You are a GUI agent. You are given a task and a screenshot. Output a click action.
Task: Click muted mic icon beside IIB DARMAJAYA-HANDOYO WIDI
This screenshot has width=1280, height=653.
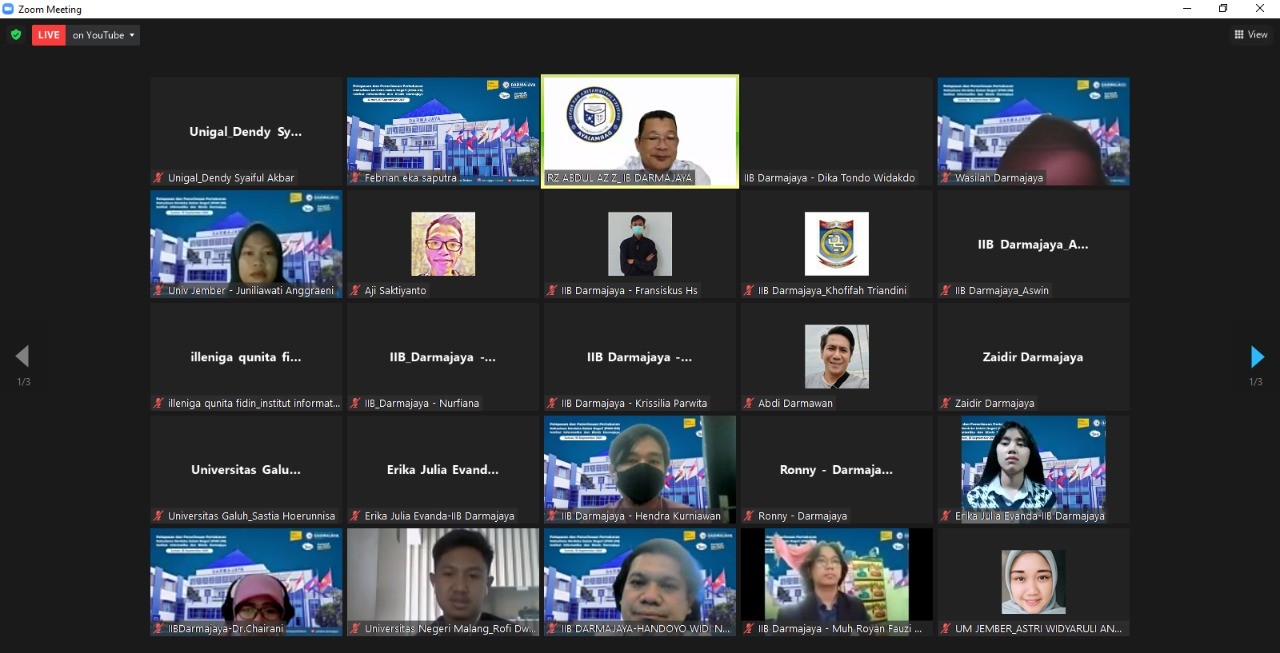click(x=552, y=629)
